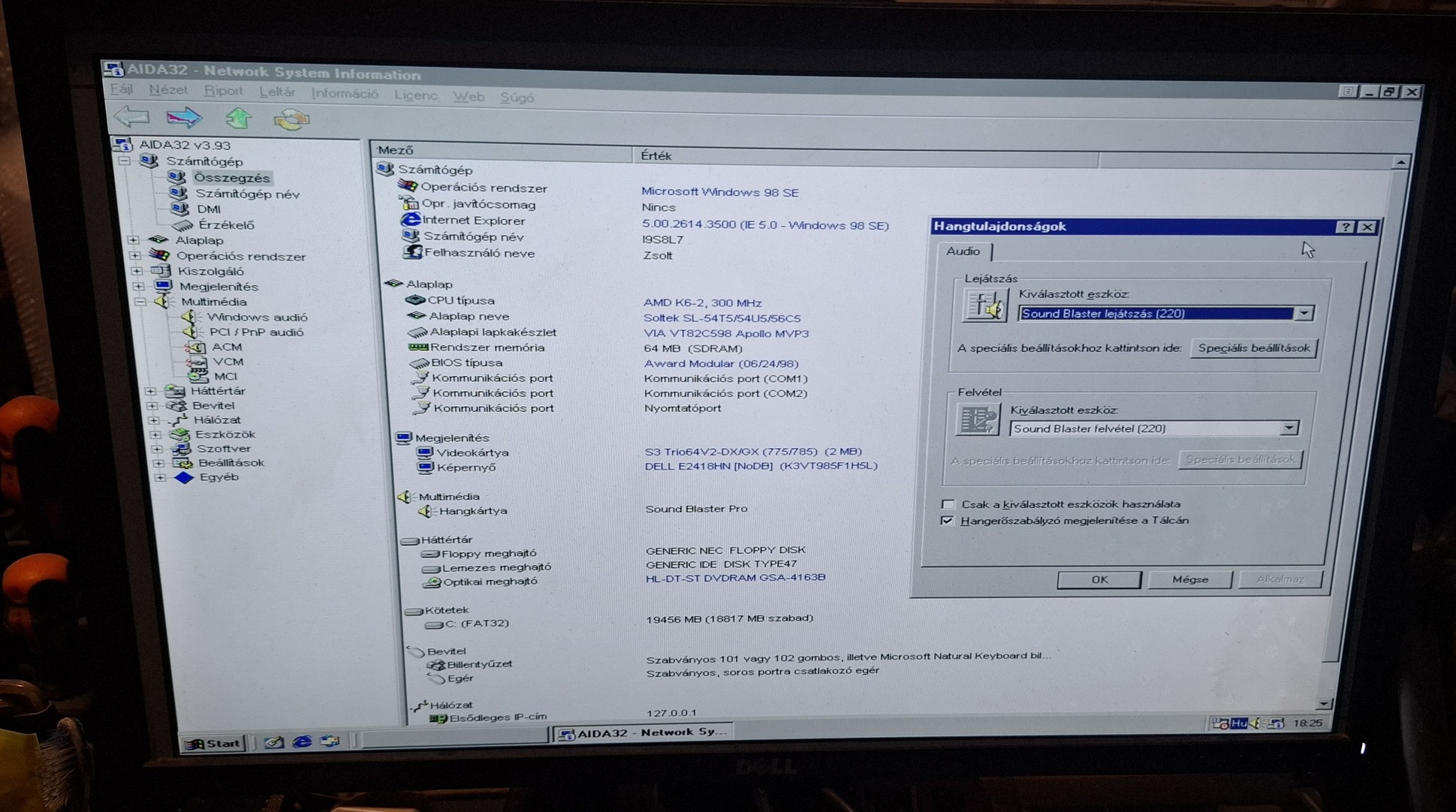The width and height of the screenshot is (1456, 812).
Task: Click the Back arrow toolbar icon
Action: [x=132, y=117]
